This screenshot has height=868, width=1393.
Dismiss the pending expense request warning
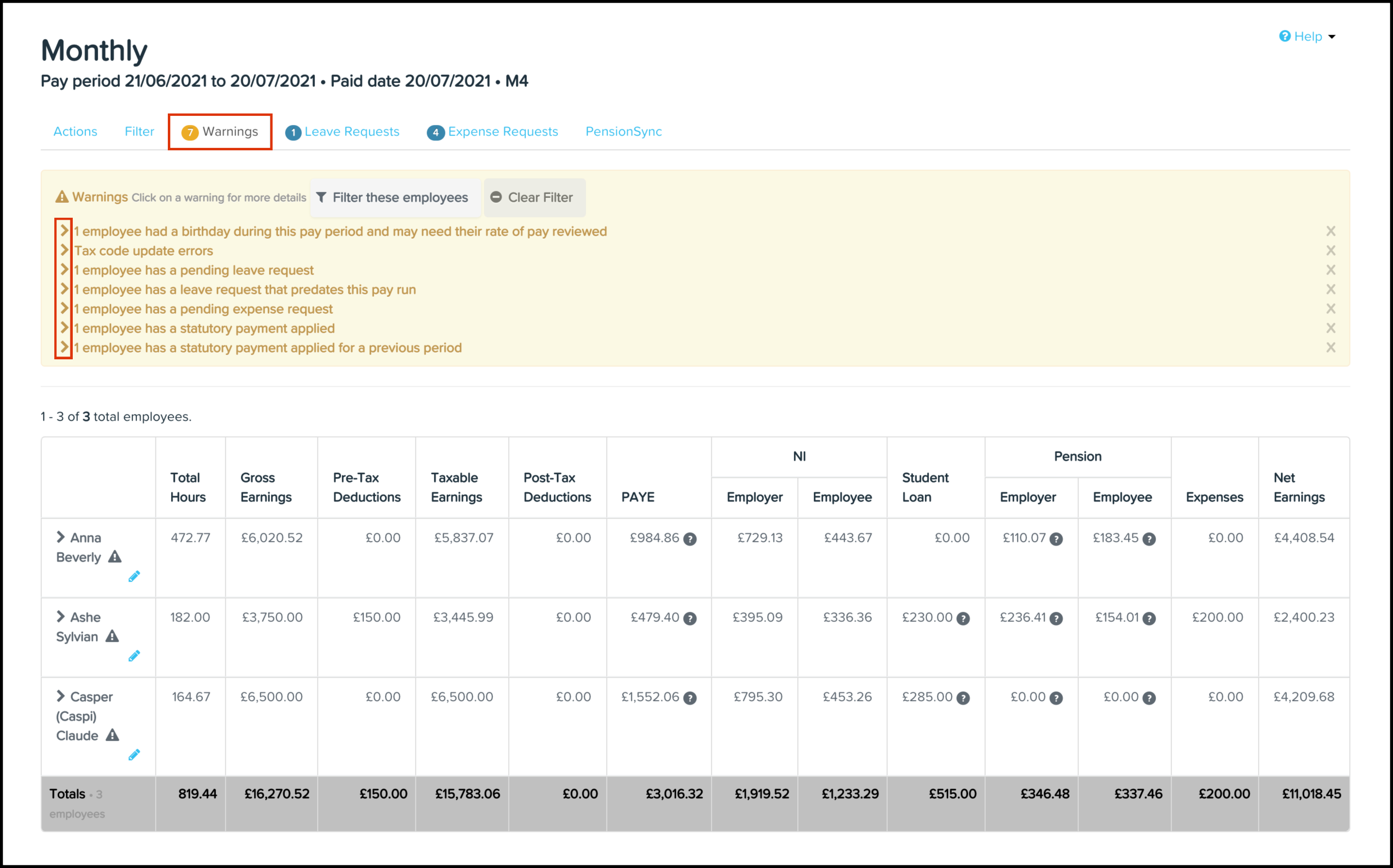point(1330,309)
